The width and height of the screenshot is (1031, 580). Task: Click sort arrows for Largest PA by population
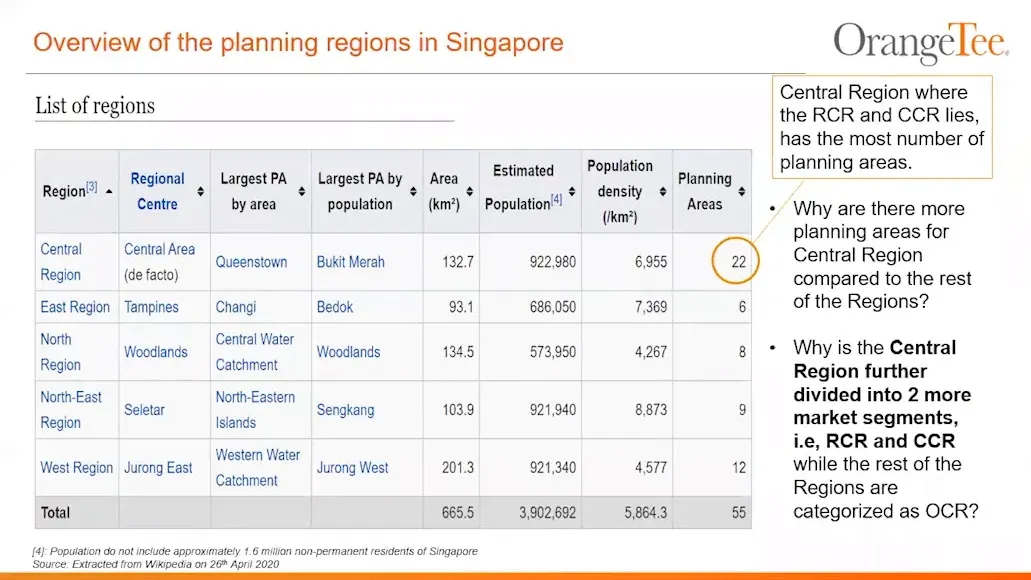412,191
